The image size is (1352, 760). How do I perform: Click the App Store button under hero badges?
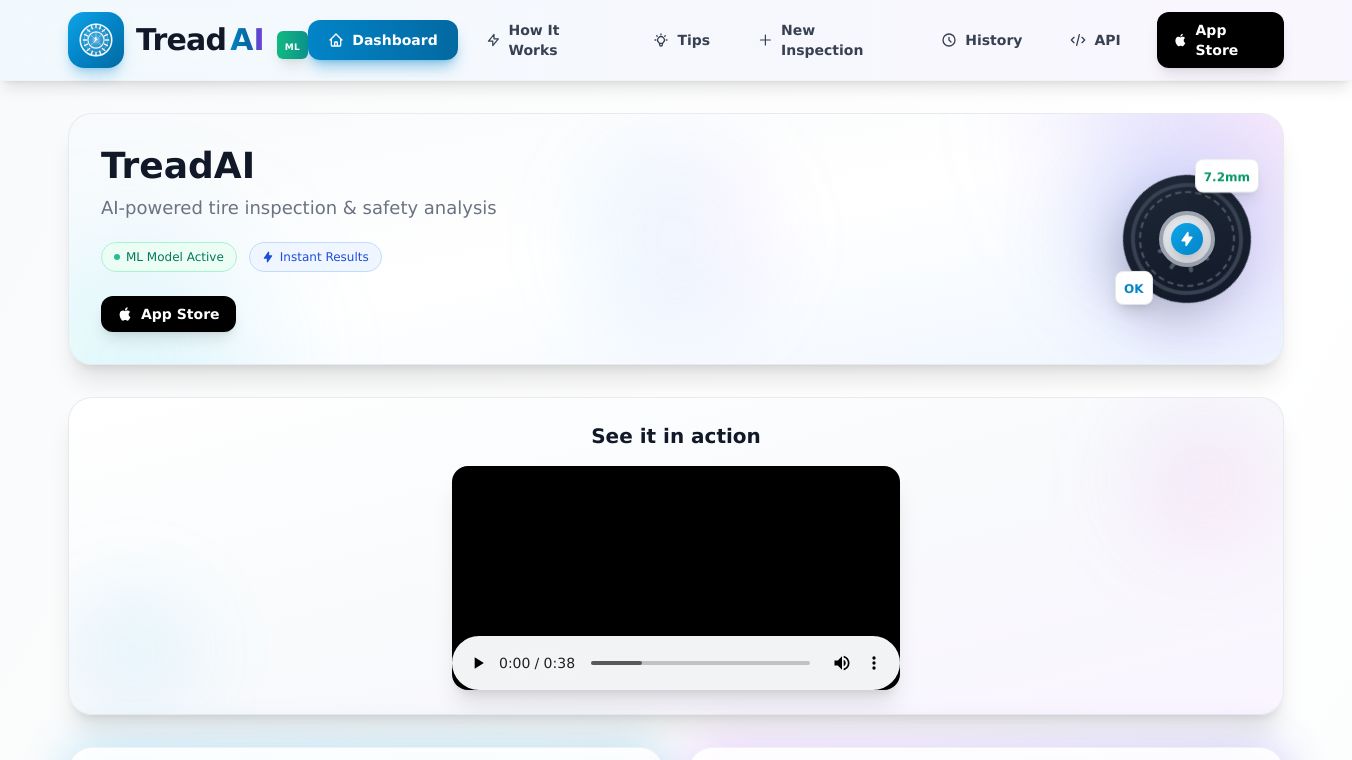point(168,314)
